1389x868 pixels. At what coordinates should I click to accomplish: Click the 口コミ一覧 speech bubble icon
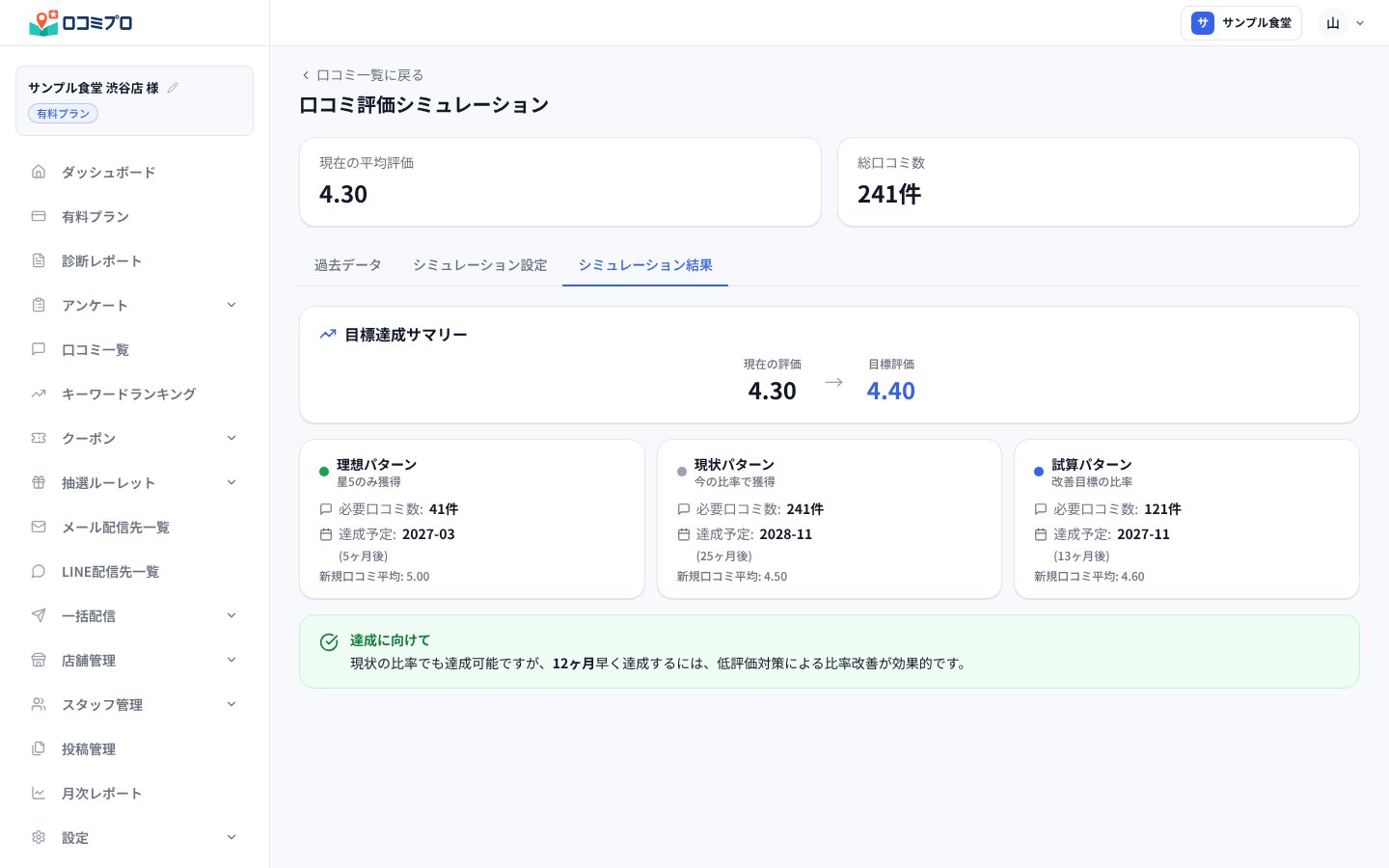coord(39,349)
